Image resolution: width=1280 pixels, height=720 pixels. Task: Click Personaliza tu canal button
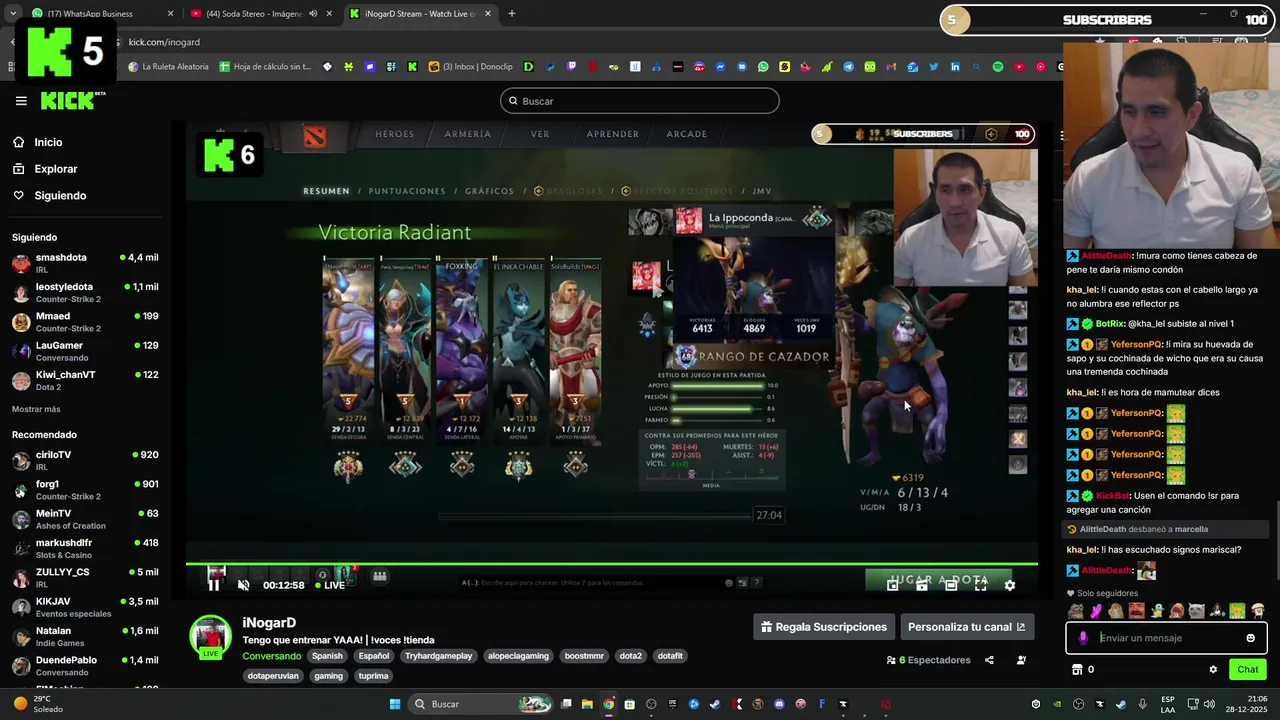pos(966,627)
